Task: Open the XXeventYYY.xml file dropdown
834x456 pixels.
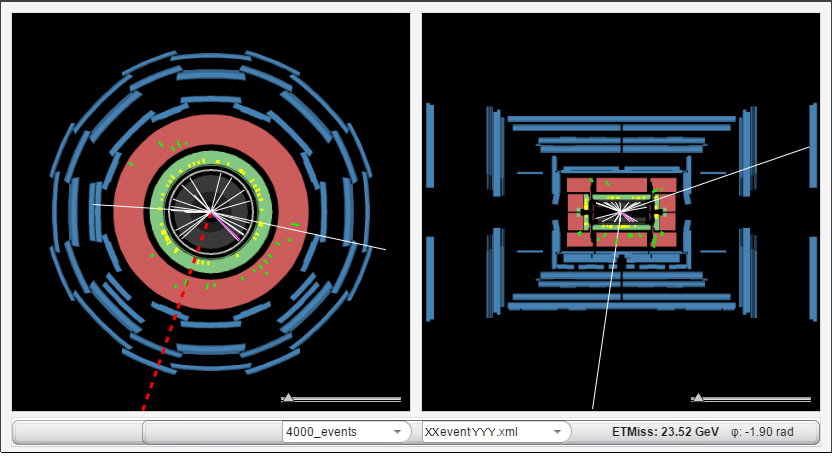Action: [x=496, y=432]
